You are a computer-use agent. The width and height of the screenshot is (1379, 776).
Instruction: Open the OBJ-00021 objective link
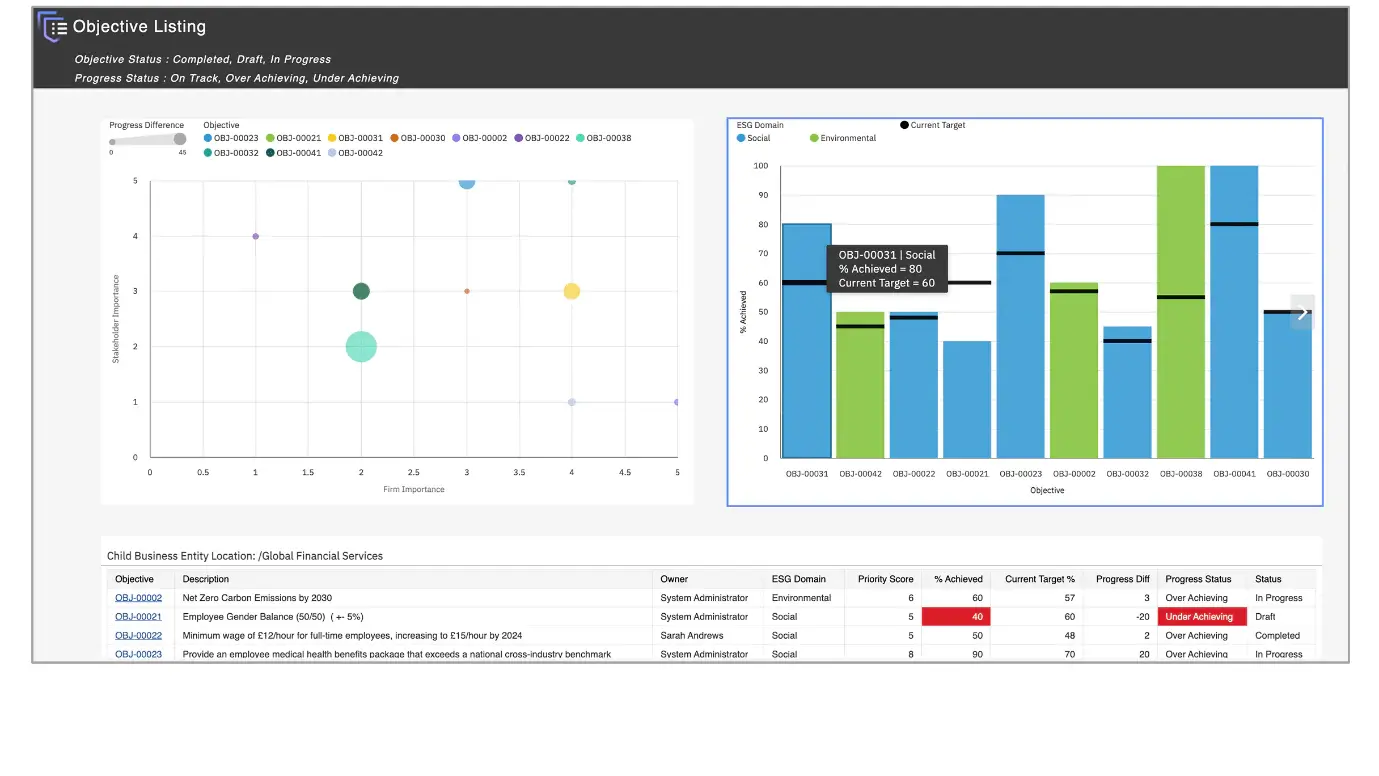(138, 617)
